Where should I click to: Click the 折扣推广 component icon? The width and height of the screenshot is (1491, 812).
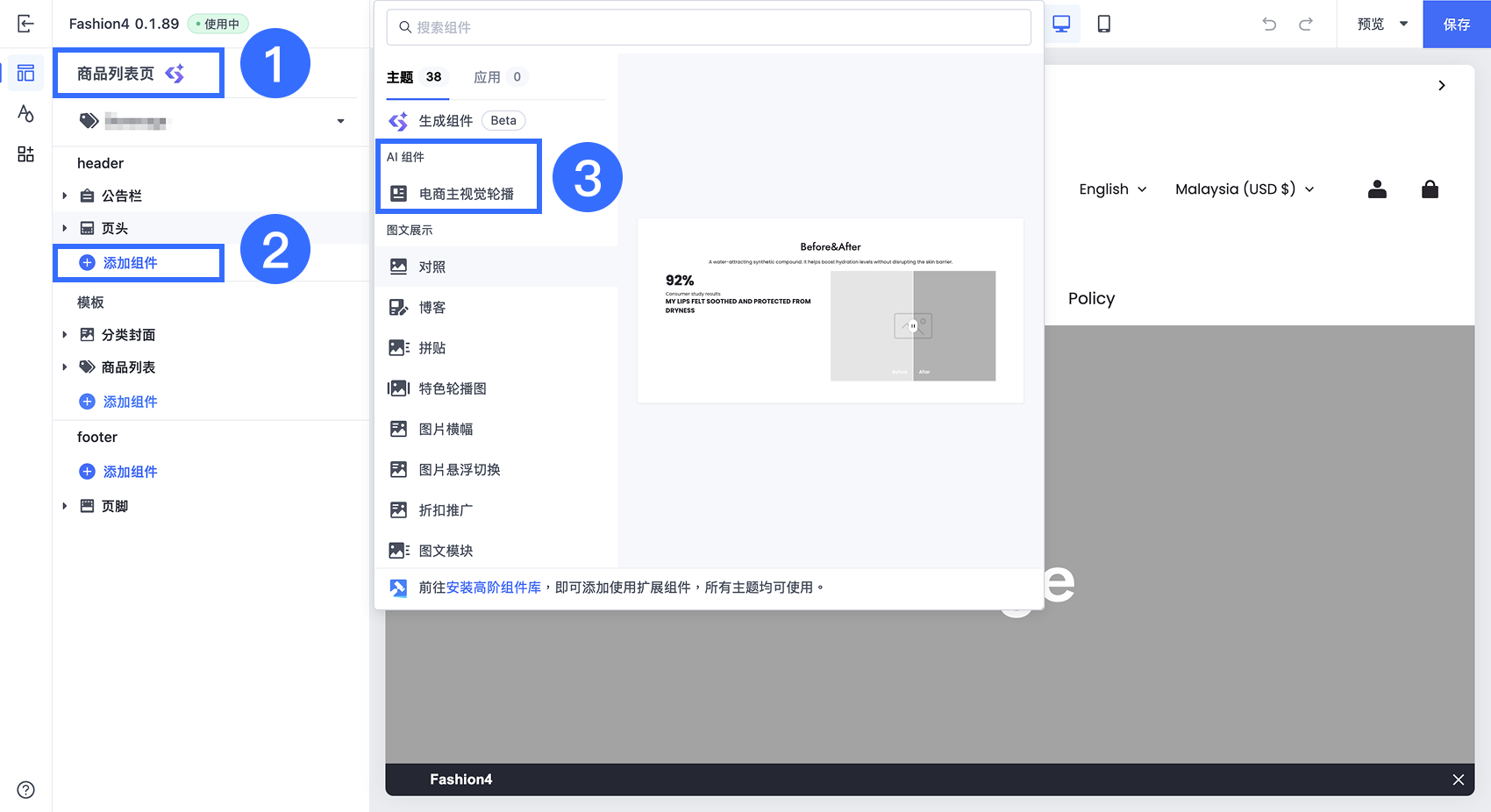398,510
